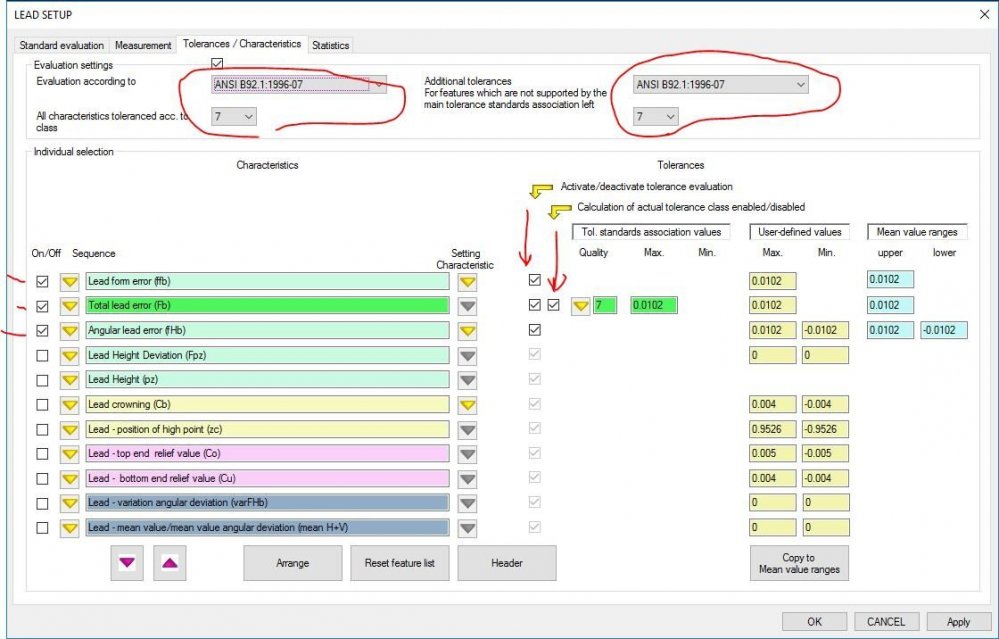The image size is (999, 639).
Task: Open the Standard evaluation tab
Action: pos(62,45)
